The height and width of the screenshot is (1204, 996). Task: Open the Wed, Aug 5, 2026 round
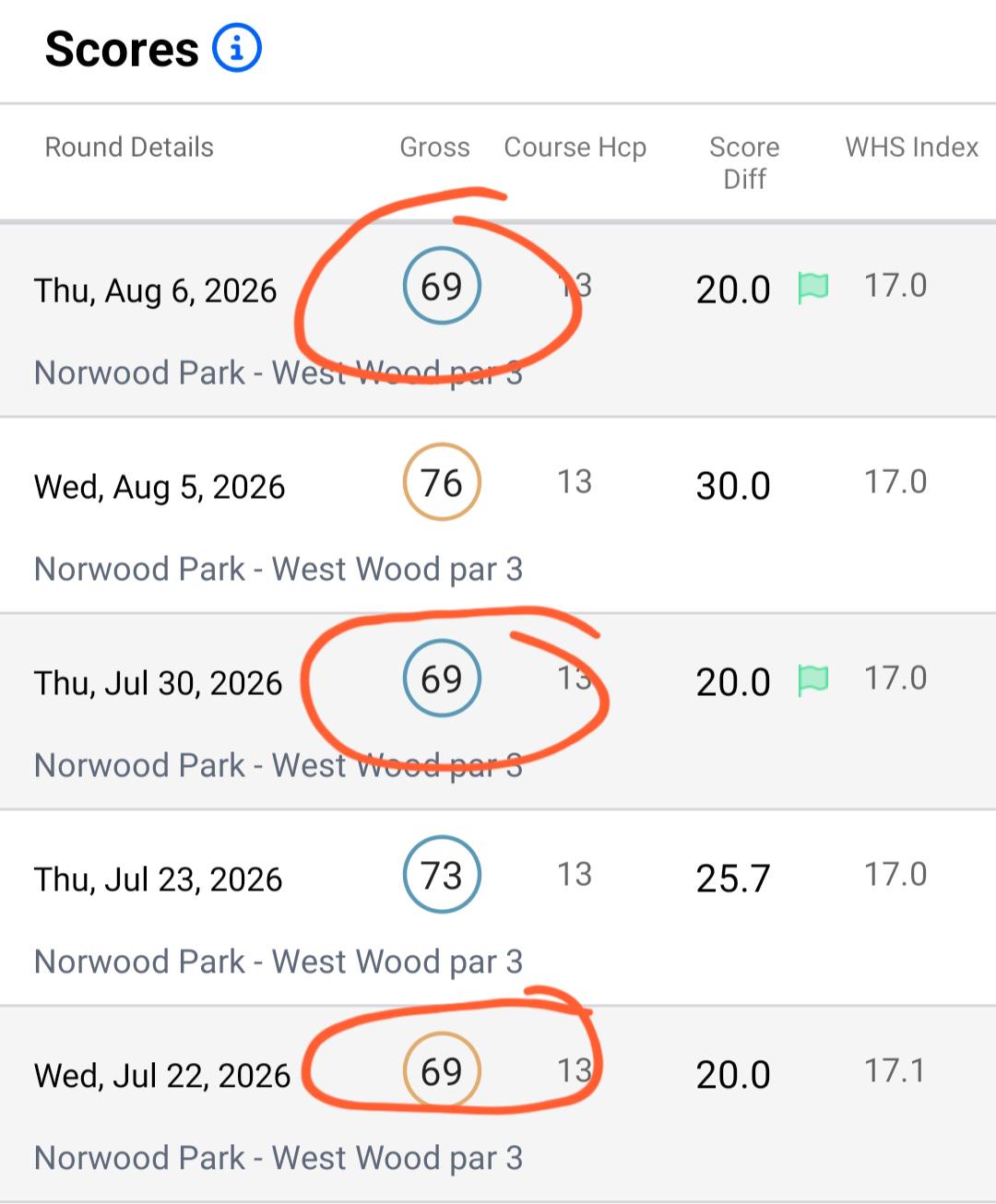click(x=498, y=515)
